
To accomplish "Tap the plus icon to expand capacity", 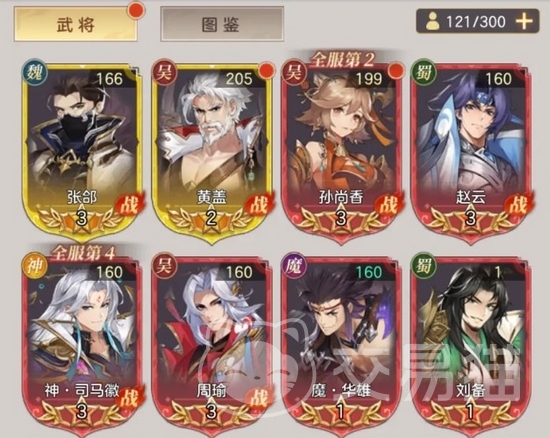I will (x=524, y=22).
